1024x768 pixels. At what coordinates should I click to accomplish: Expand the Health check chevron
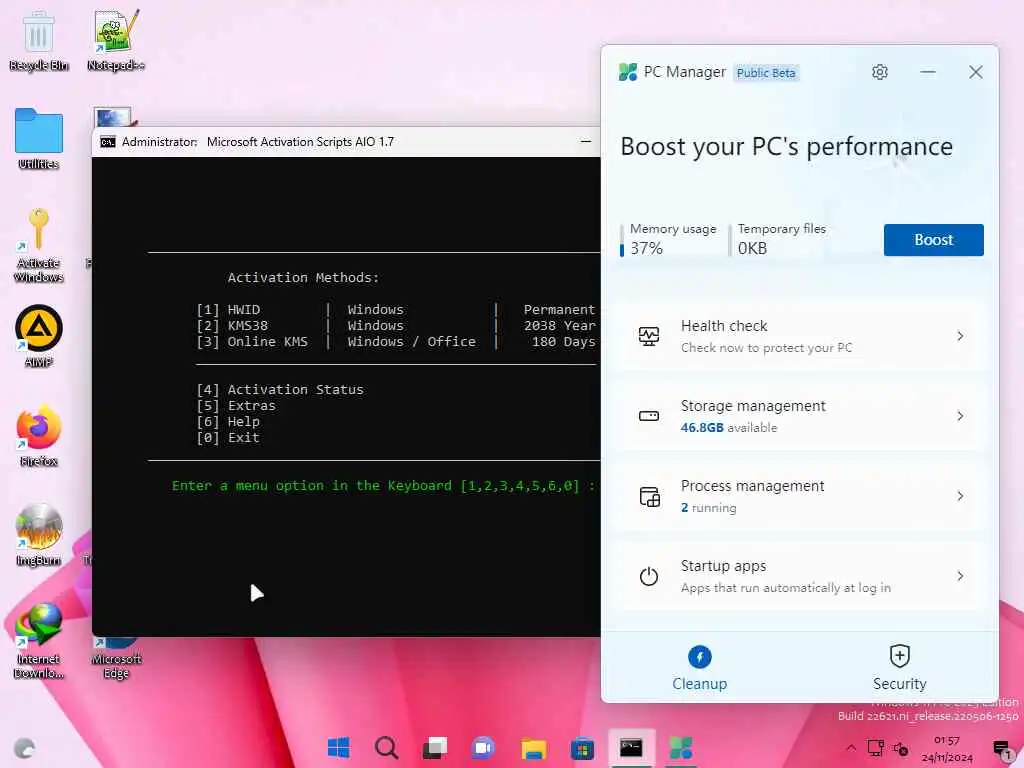[960, 336]
